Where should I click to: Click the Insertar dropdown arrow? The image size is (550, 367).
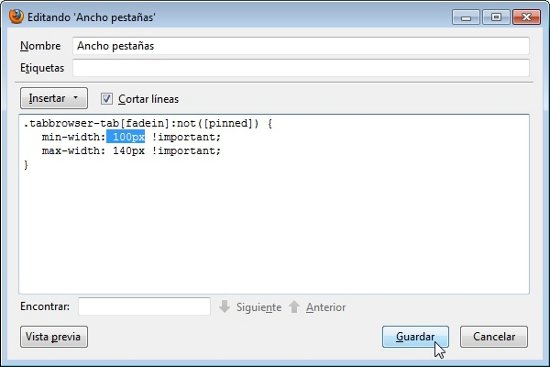coord(75,98)
